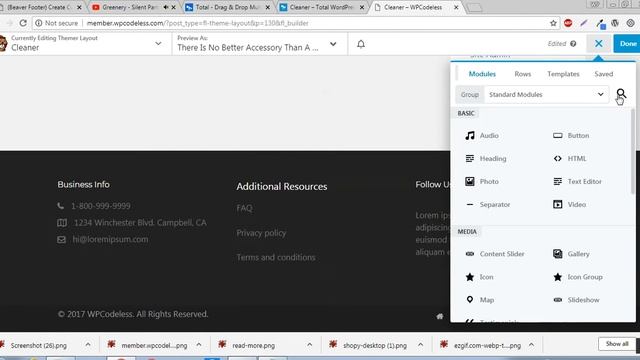
Task: Click Show all downloads button
Action: point(617,344)
